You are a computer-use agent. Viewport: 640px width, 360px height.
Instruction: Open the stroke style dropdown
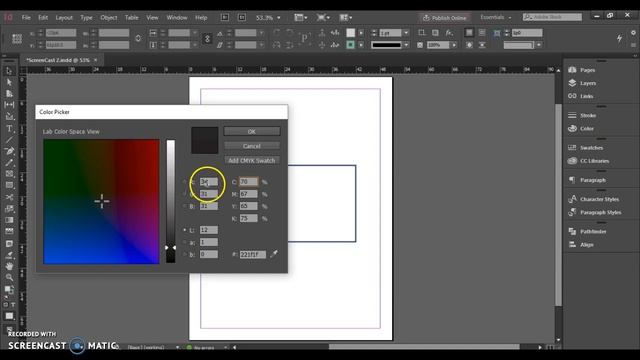click(x=406, y=45)
